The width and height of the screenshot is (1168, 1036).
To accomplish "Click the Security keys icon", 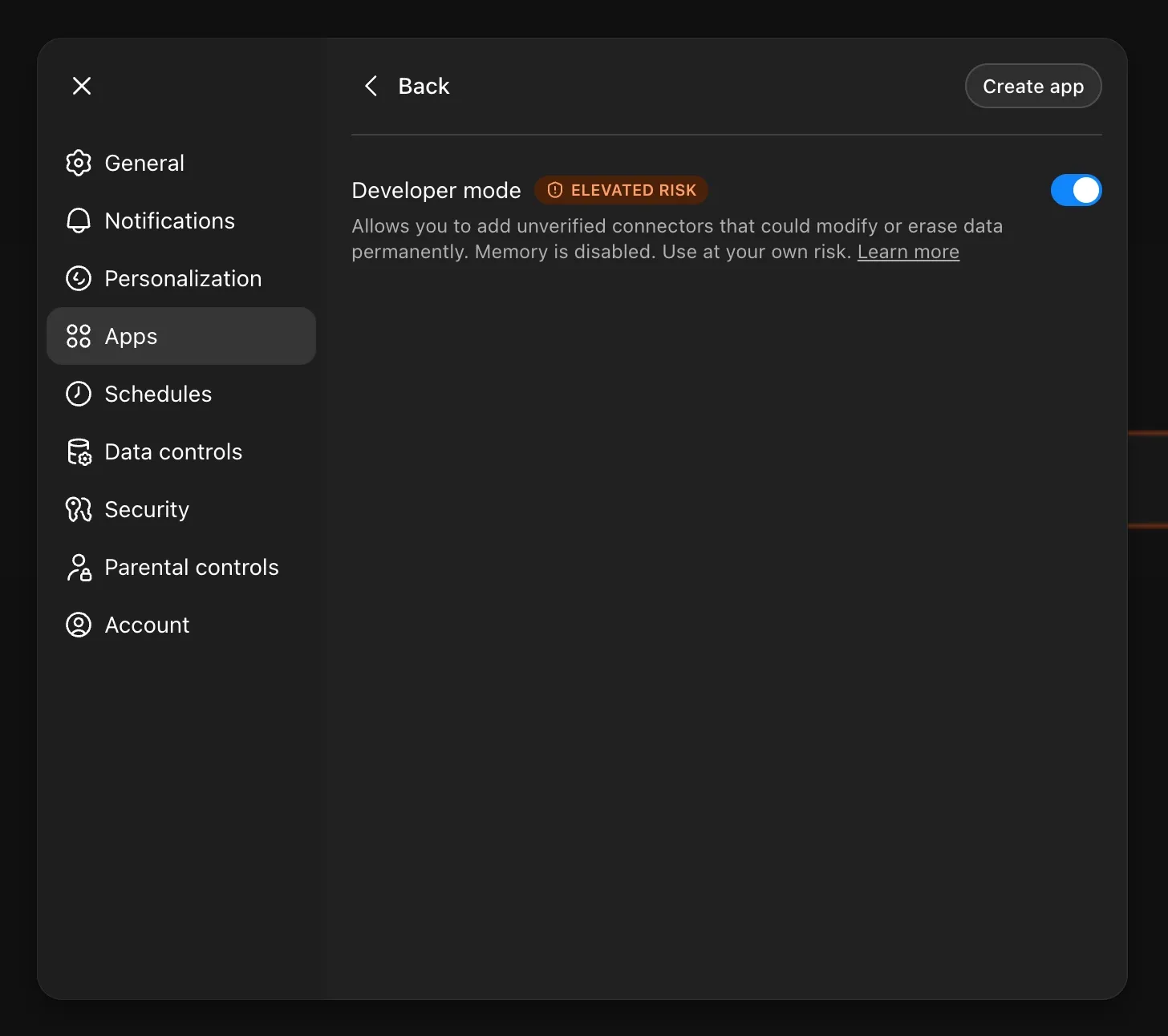I will click(79, 509).
